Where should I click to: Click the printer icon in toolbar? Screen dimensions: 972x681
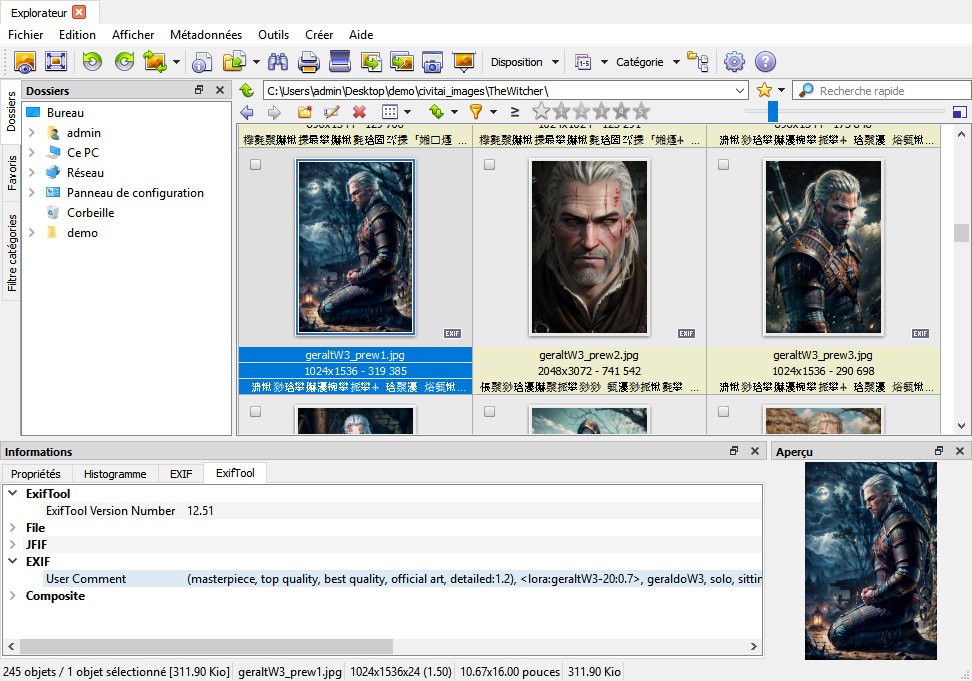tap(309, 62)
